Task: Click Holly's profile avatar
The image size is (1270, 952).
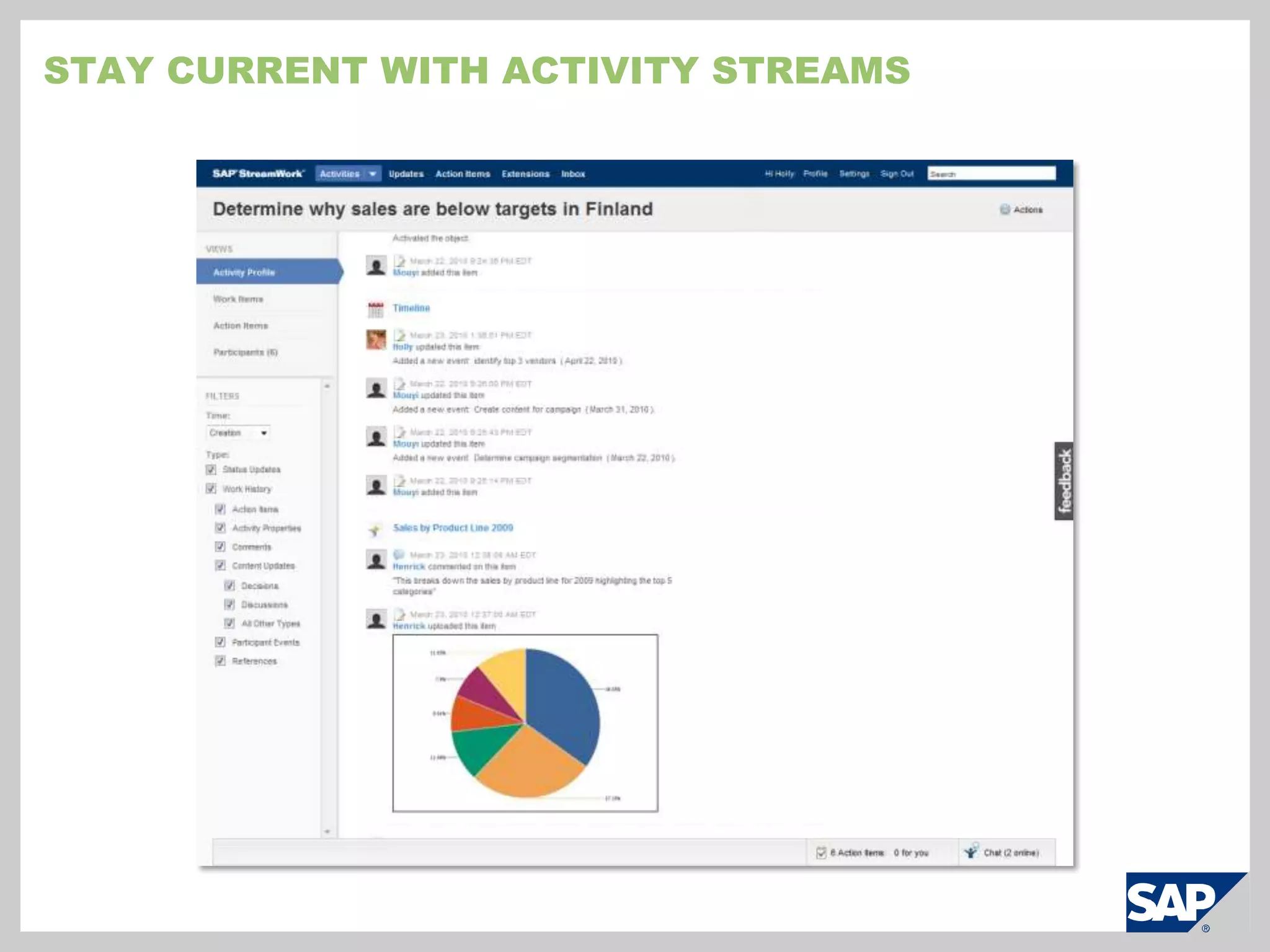Action: click(x=376, y=340)
